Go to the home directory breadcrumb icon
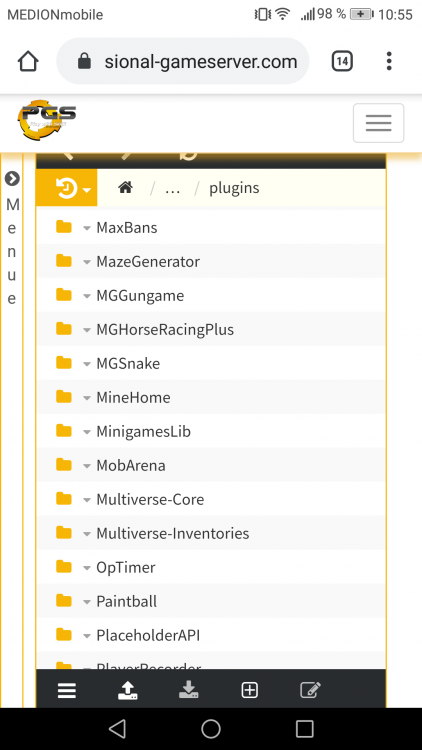 [125, 188]
